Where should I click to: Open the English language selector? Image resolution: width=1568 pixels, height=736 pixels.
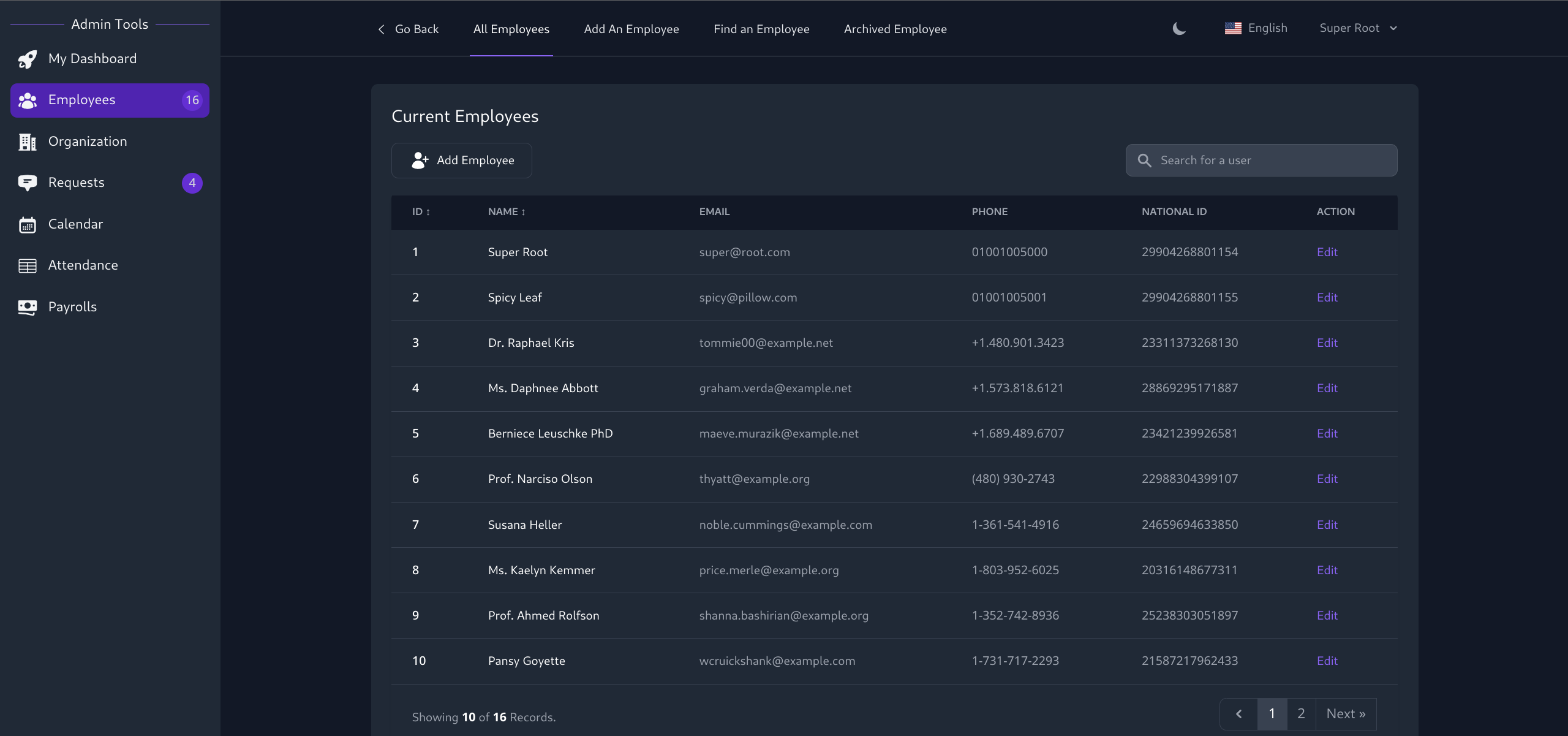(x=1256, y=28)
